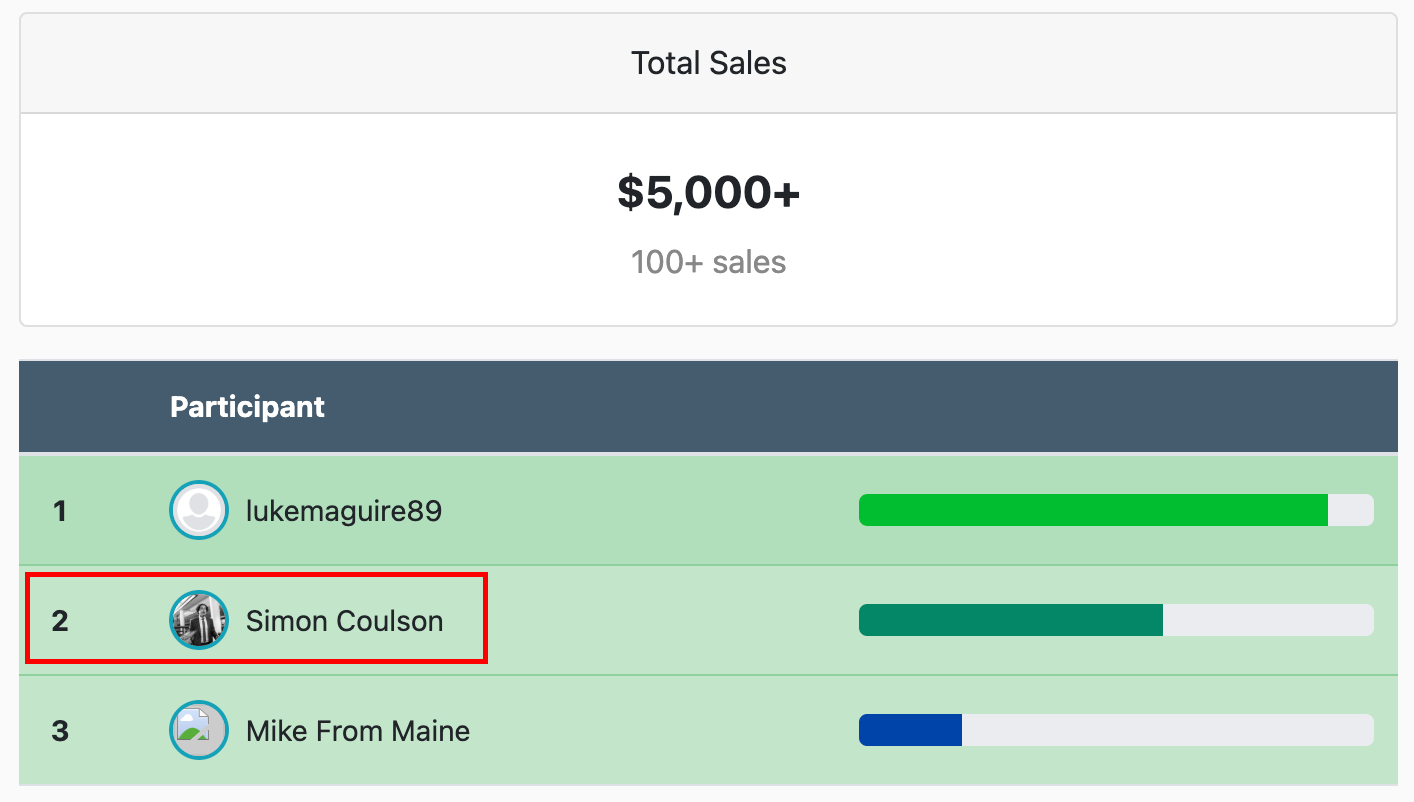Select rank number 3

tap(60, 731)
